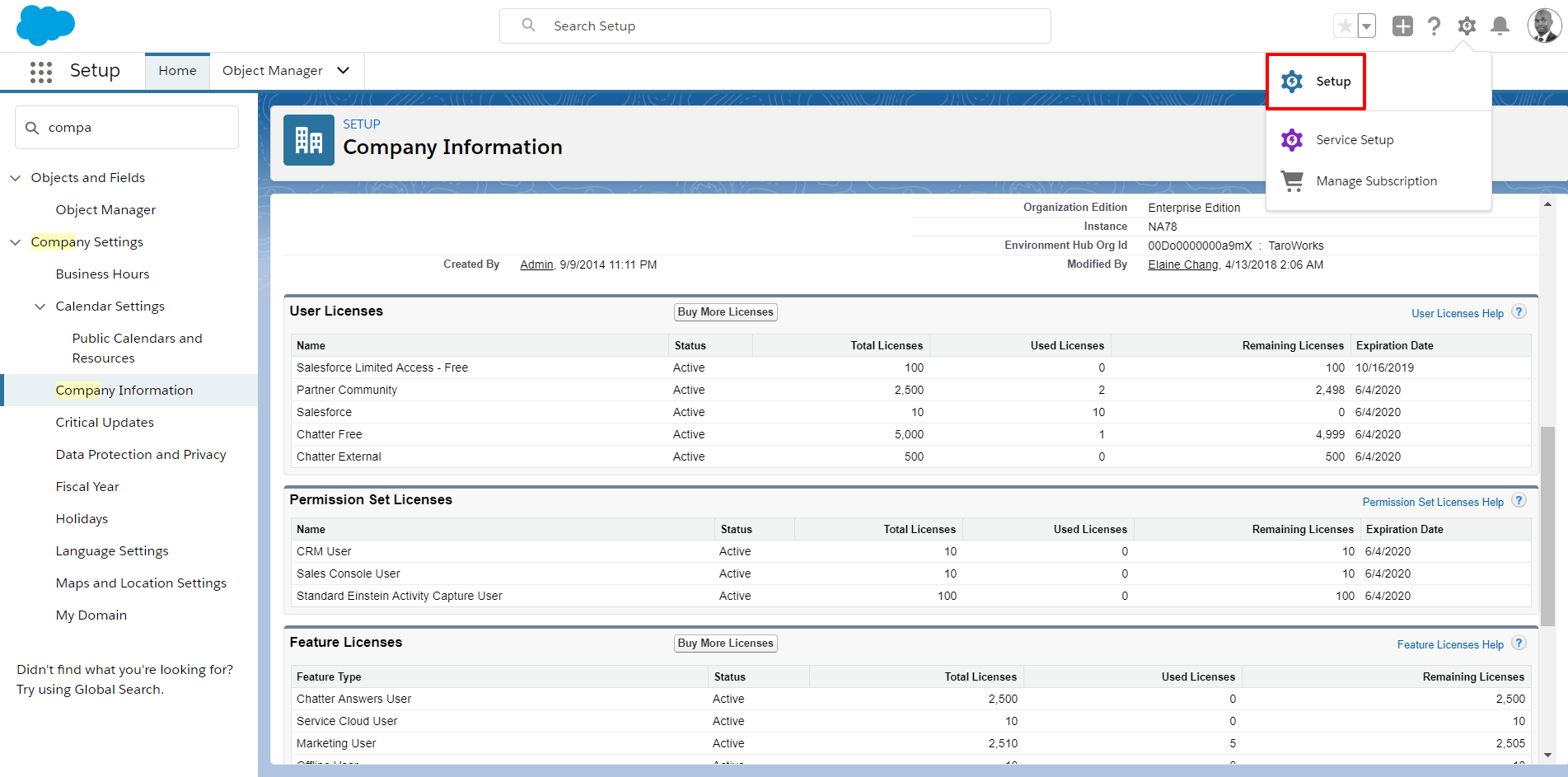1568x777 pixels.
Task: Open the user profile avatar
Action: [1544, 26]
